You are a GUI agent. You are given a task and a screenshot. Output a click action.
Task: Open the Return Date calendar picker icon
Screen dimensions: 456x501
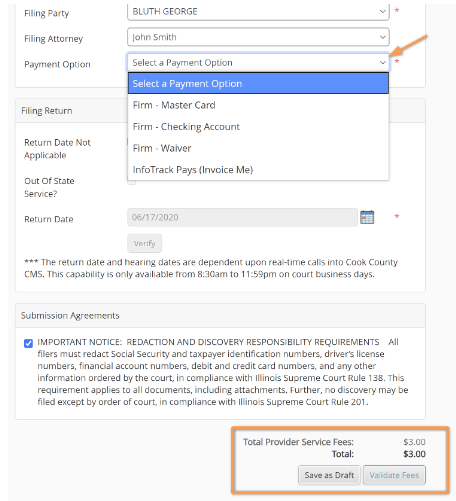[367, 217]
